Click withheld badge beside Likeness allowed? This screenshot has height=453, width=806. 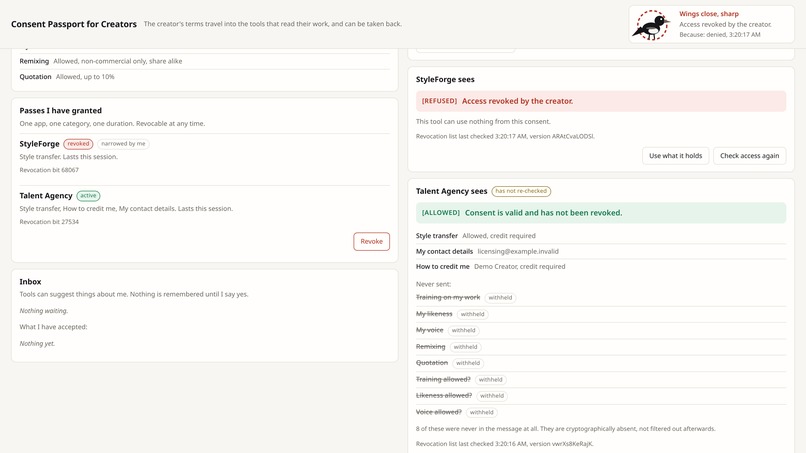(x=492, y=396)
